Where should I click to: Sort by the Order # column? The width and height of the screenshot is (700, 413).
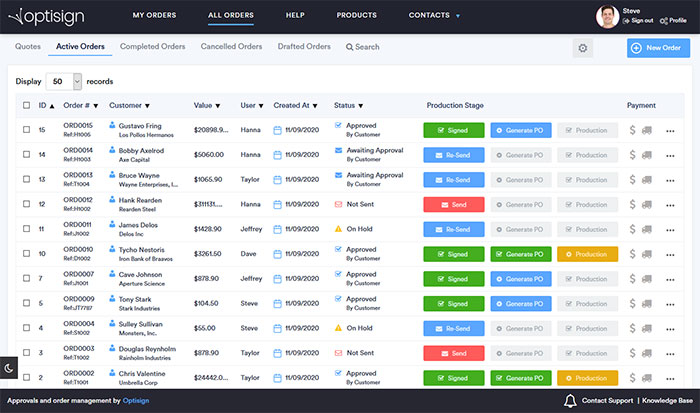click(80, 105)
